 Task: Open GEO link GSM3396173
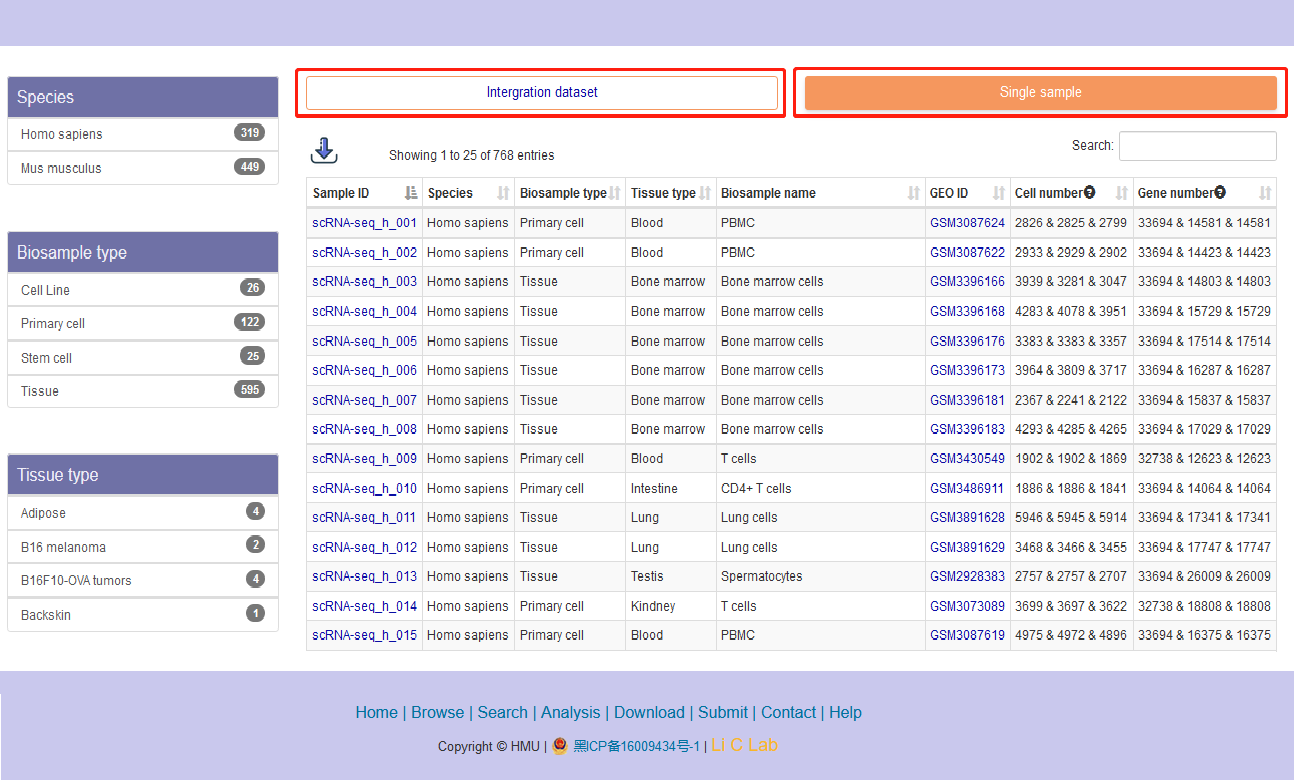tap(967, 371)
